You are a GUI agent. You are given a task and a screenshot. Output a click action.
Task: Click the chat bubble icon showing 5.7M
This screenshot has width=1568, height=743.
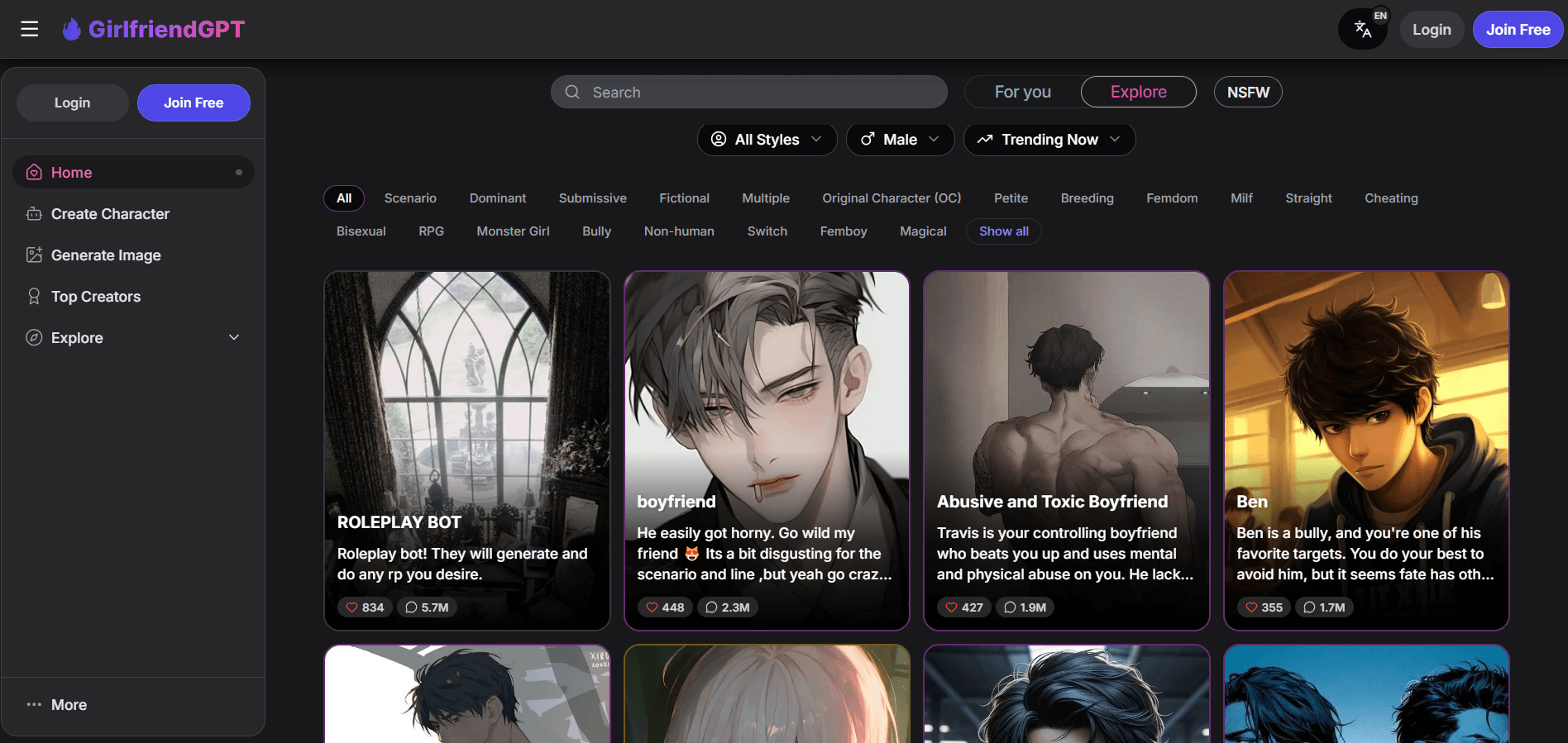pos(411,607)
